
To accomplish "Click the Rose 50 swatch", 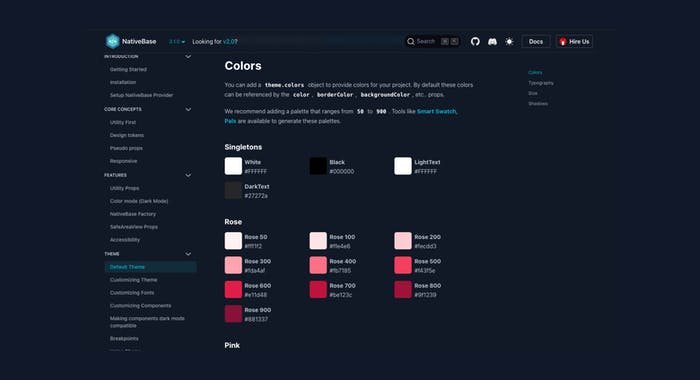I will point(233,241).
